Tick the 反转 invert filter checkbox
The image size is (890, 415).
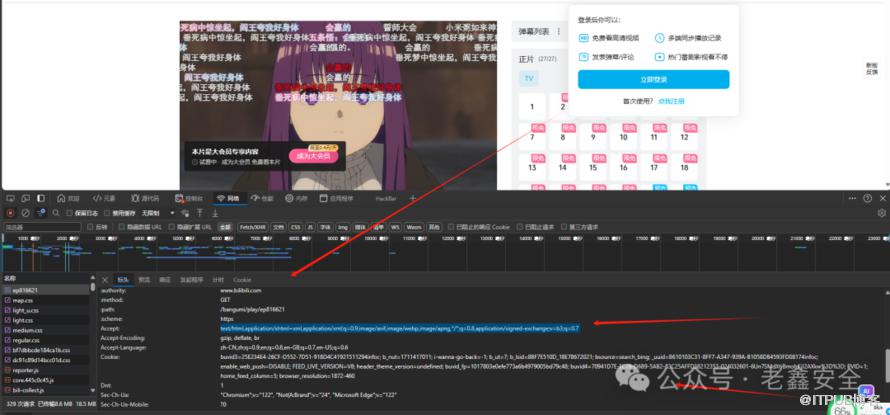click(90, 227)
